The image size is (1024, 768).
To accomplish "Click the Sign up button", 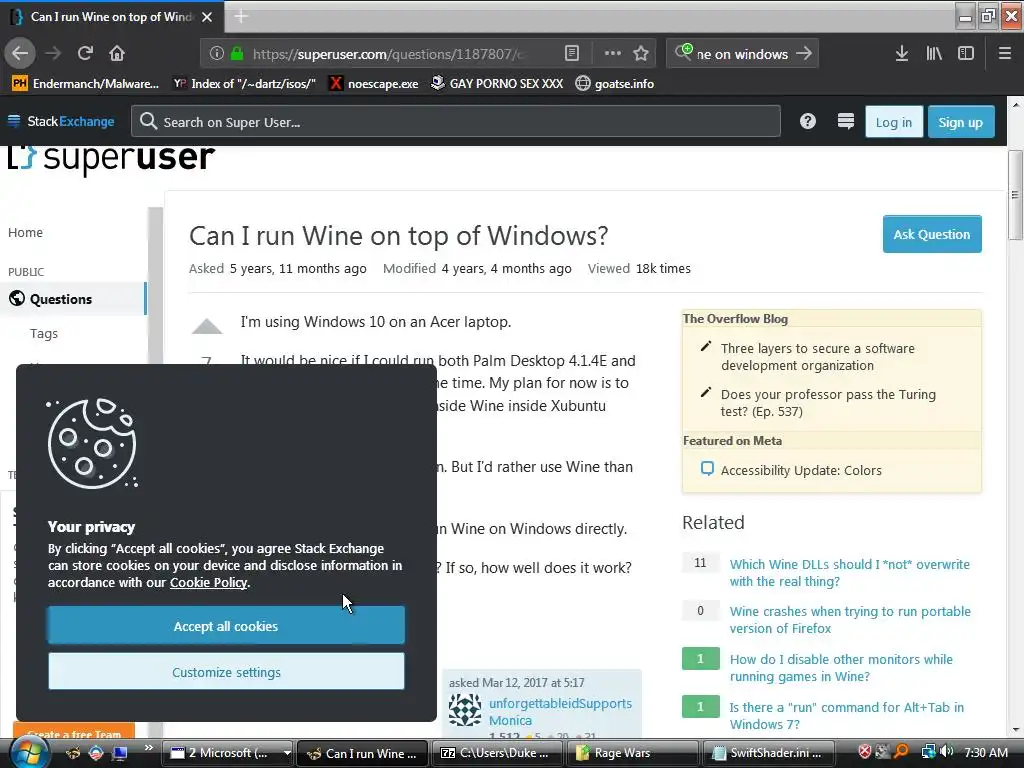I will click(961, 122).
